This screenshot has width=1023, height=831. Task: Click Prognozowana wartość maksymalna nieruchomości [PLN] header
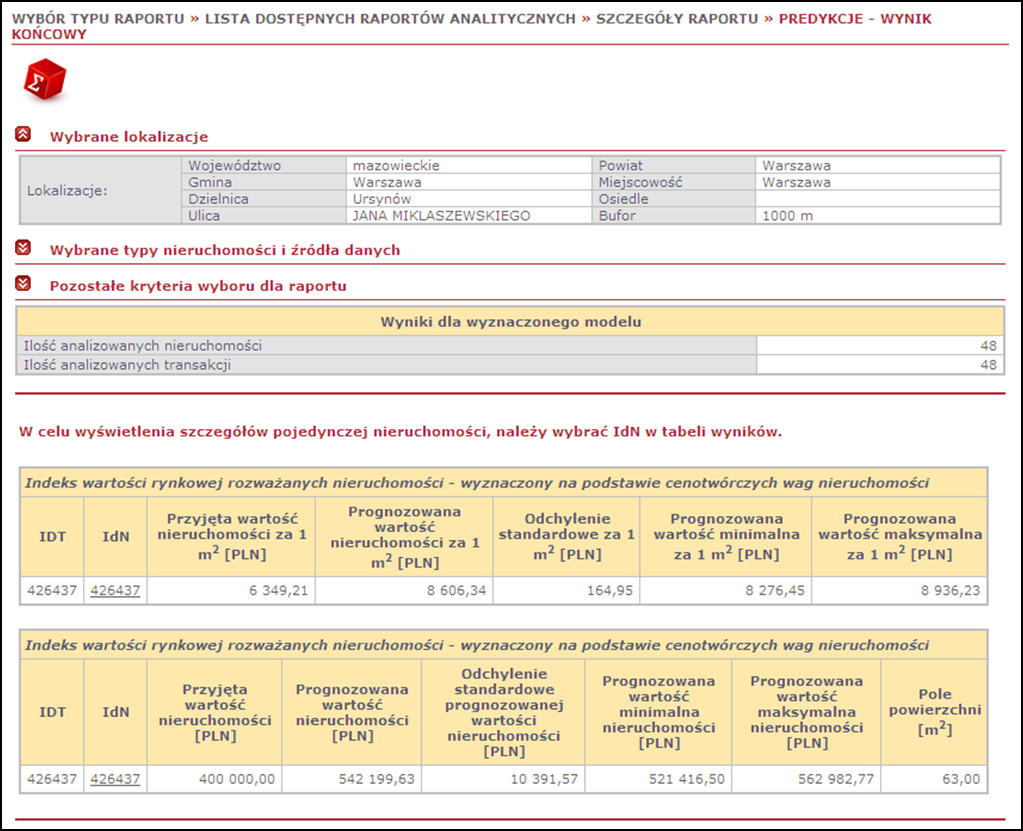coord(806,712)
